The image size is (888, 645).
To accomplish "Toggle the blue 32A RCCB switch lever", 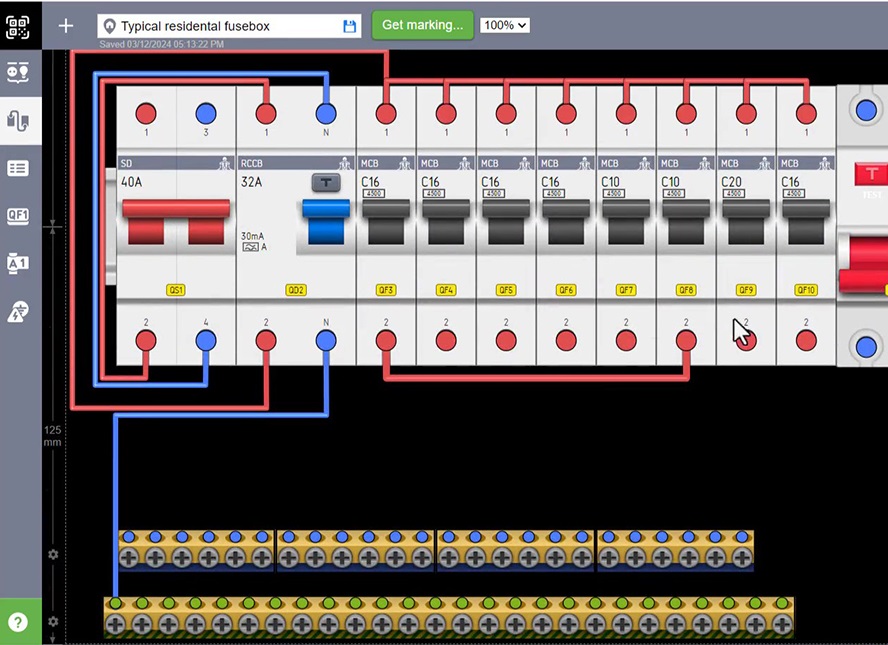I will [326, 221].
